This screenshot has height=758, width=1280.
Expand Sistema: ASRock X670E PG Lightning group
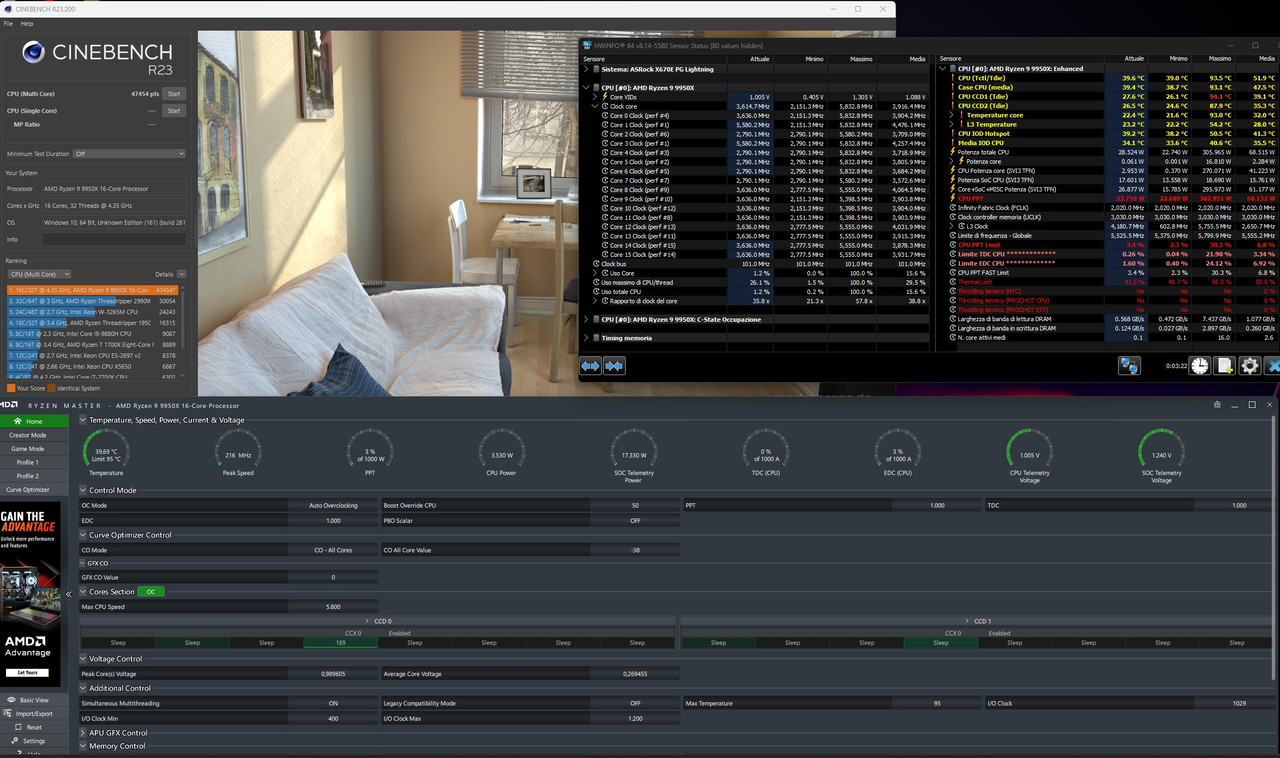[x=587, y=70]
